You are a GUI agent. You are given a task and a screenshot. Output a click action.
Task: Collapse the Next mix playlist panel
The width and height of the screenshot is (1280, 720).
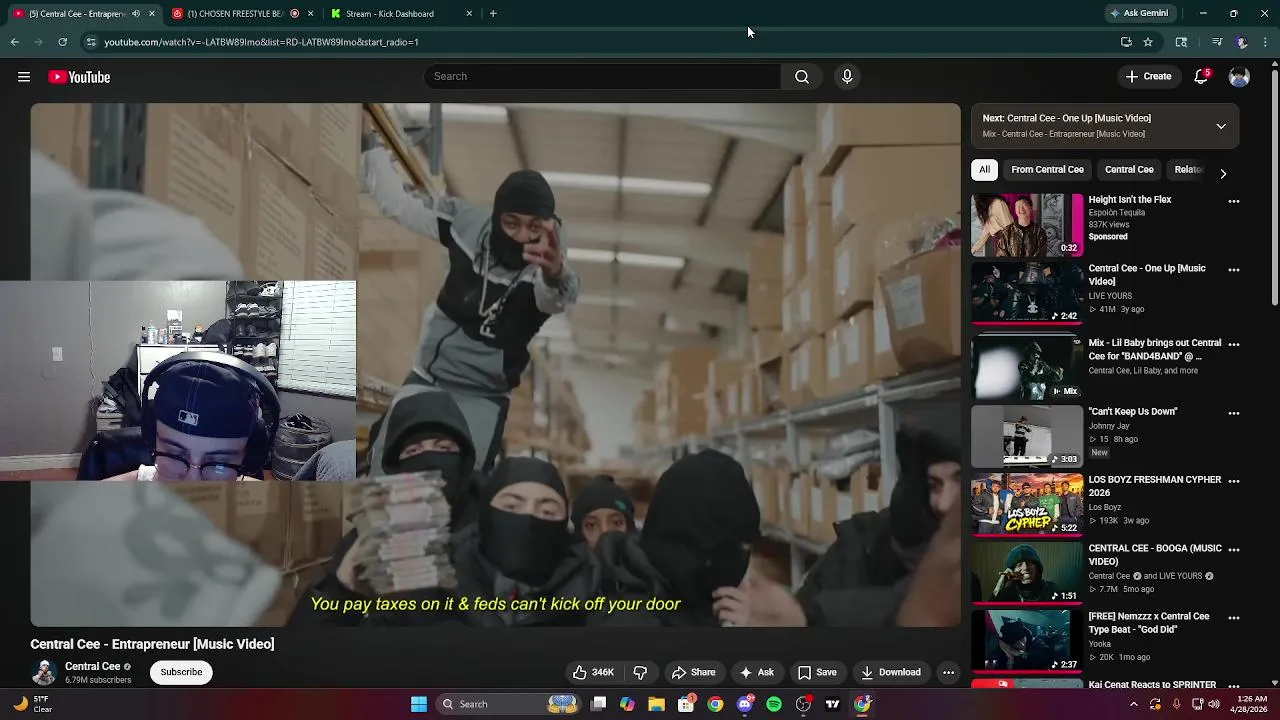(1221, 126)
